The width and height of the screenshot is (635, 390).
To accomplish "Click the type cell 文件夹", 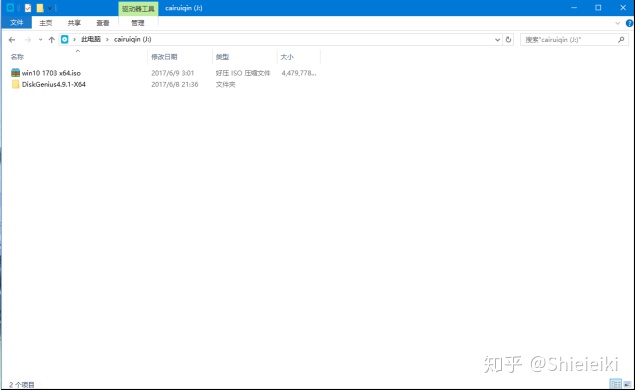I will click(226, 84).
